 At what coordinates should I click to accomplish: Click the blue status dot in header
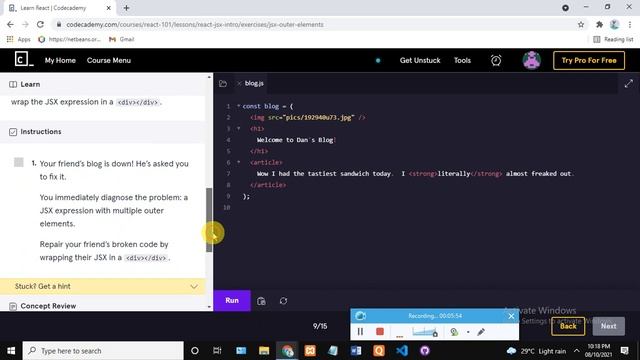pos(378,60)
